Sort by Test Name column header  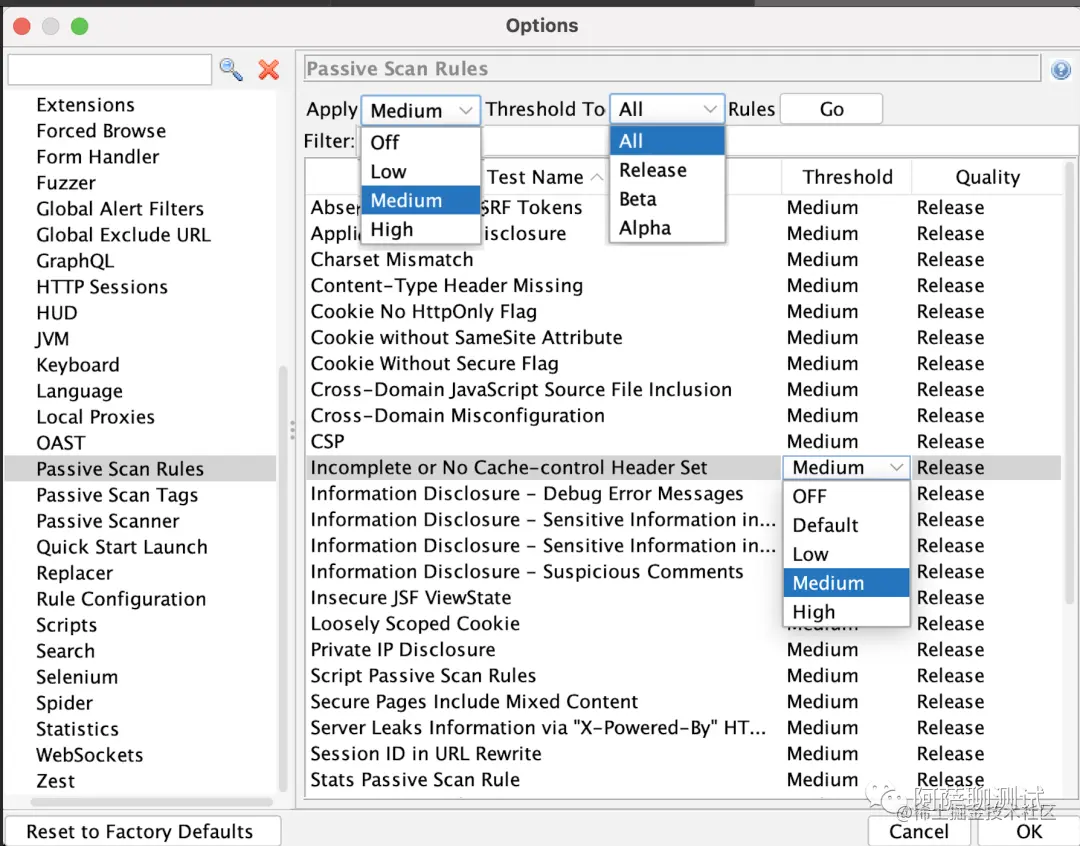[544, 178]
